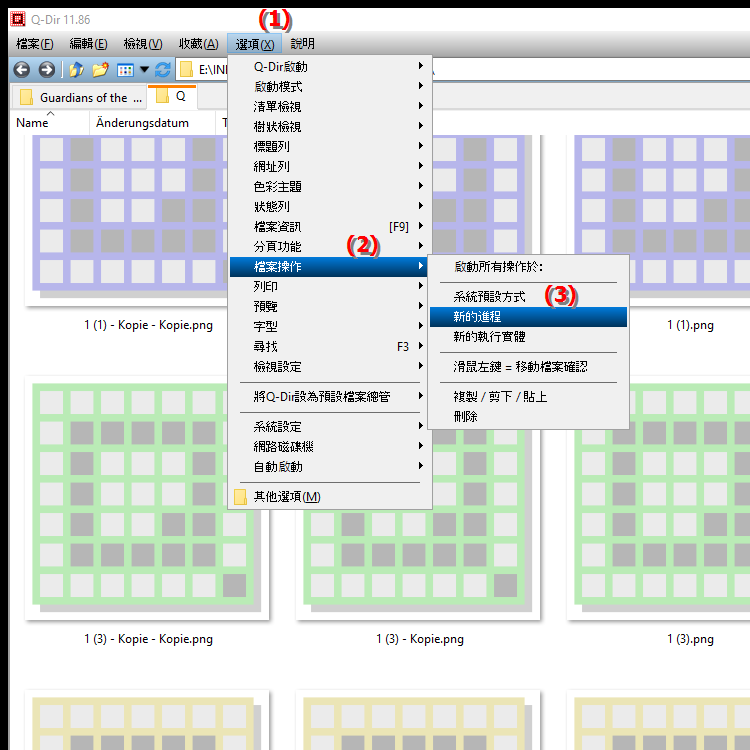Open 將Q-Dir設為預設檔案總管 submenu
Image resolution: width=750 pixels, height=750 pixels.
pos(330,397)
